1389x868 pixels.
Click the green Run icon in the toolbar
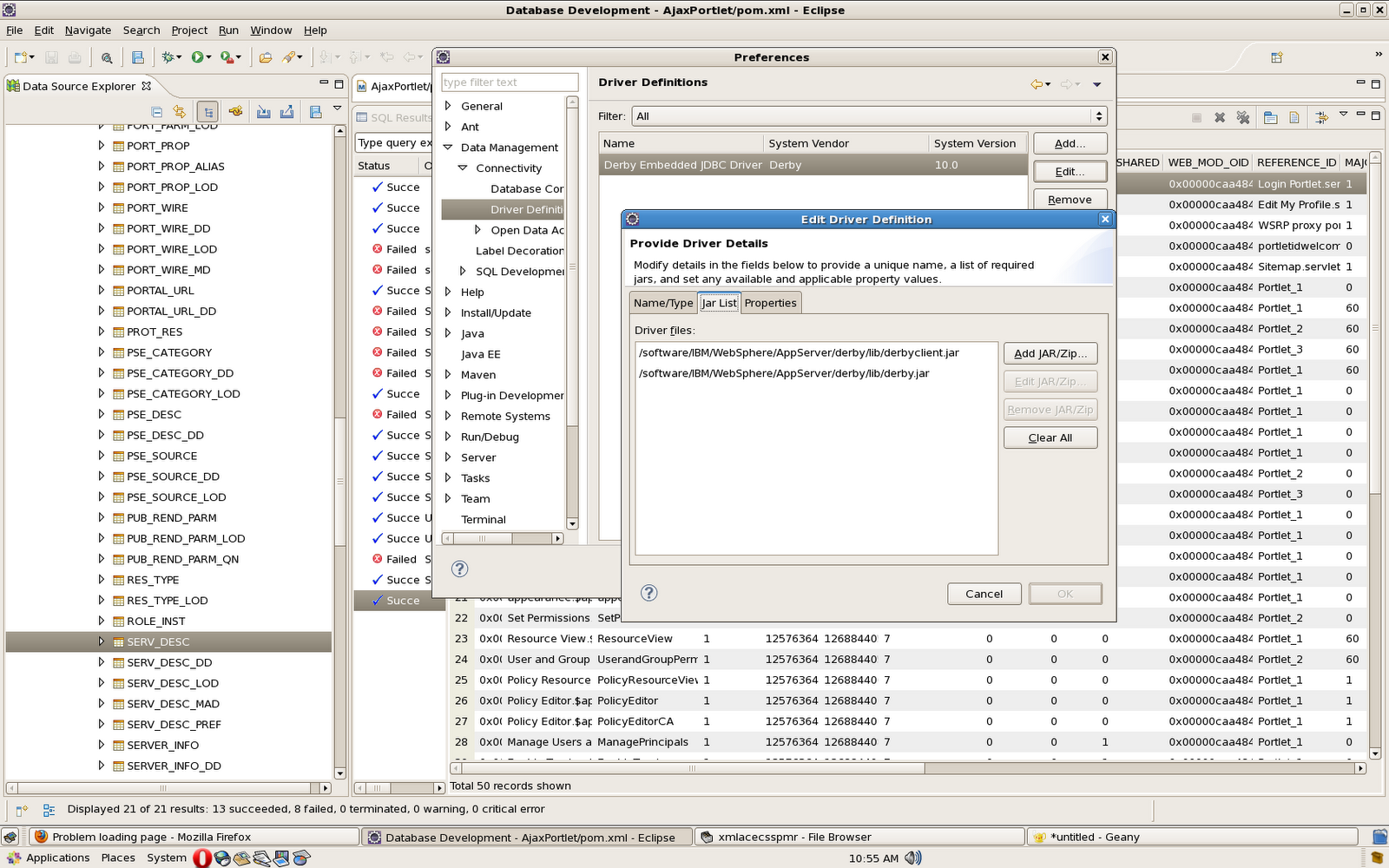tap(198, 57)
